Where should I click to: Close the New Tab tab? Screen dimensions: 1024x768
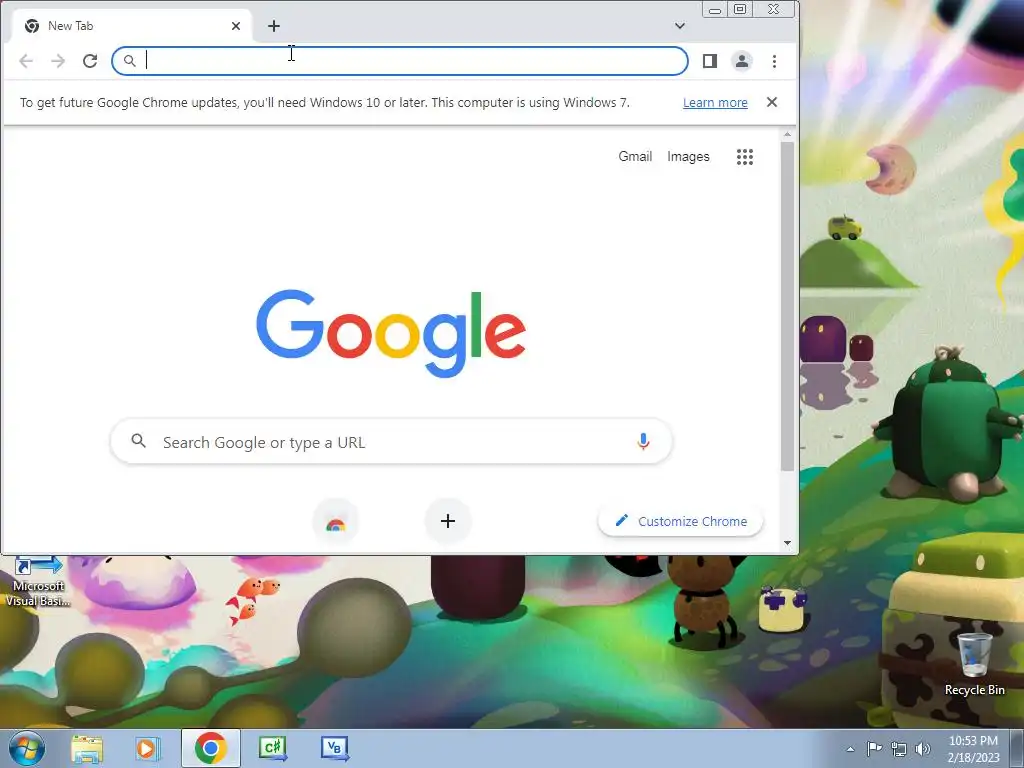pos(236,26)
